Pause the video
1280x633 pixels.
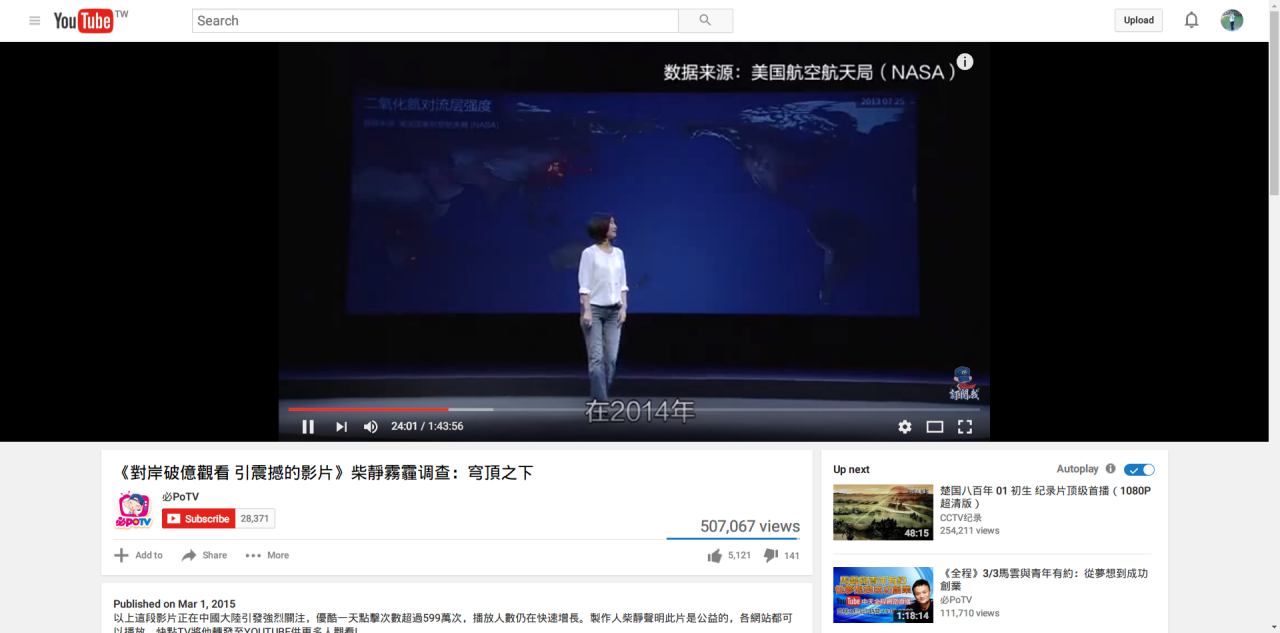(308, 426)
